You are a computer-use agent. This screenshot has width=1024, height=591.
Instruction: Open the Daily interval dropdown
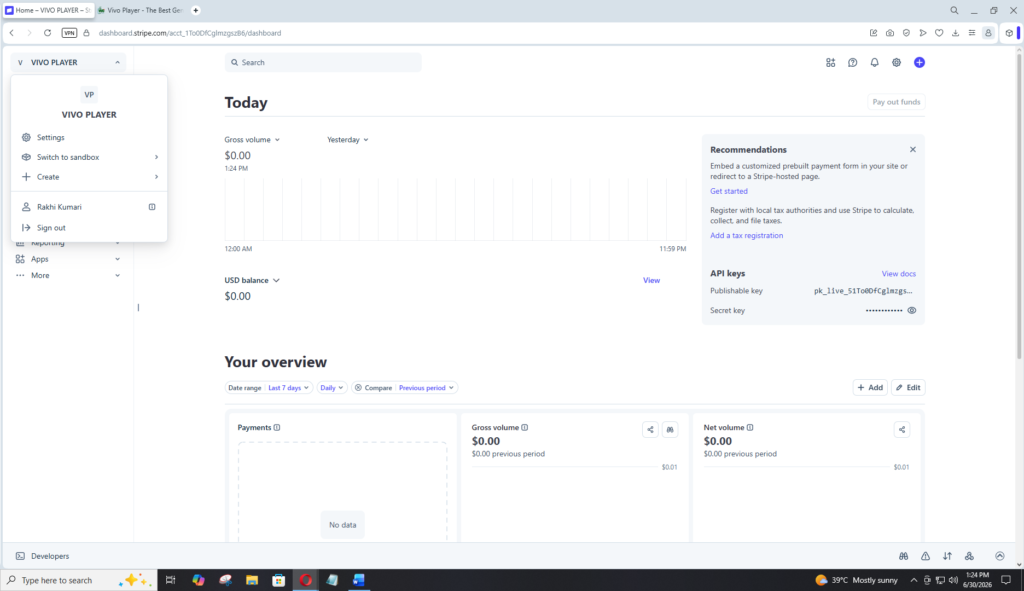pyautogui.click(x=332, y=388)
